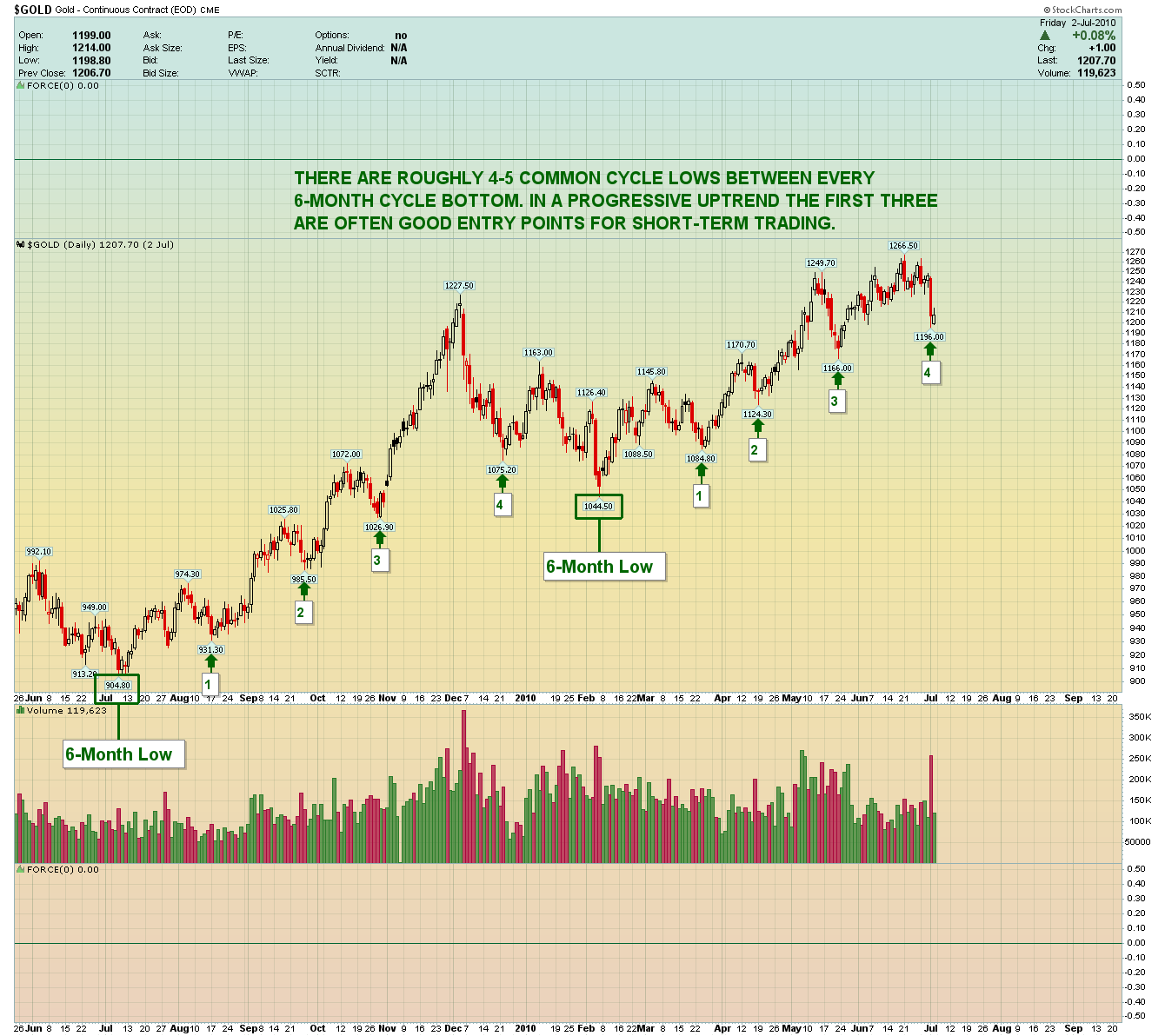The width and height of the screenshot is (1165, 1036).
Task: Click the "Volume 119,623" panel legend
Action: tap(67, 711)
